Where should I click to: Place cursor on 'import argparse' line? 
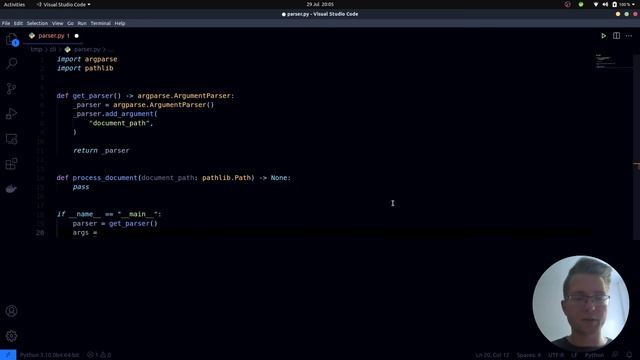point(87,59)
